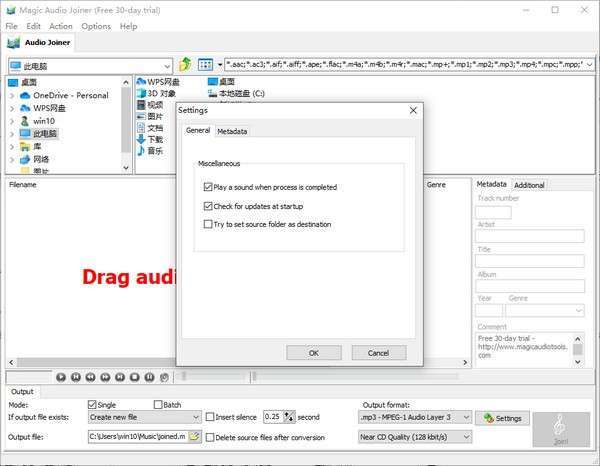Open the 此电脑 location dropdown
The width and height of the screenshot is (600, 466).
[x=167, y=66]
